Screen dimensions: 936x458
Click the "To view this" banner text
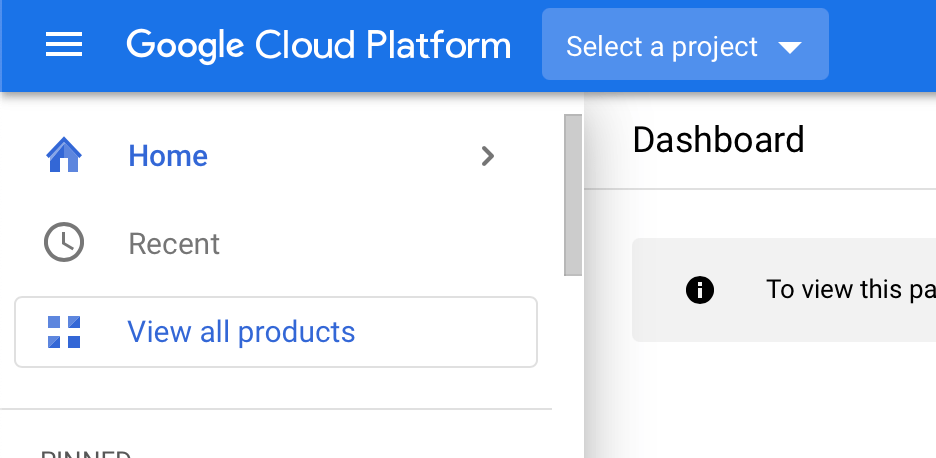(x=850, y=290)
